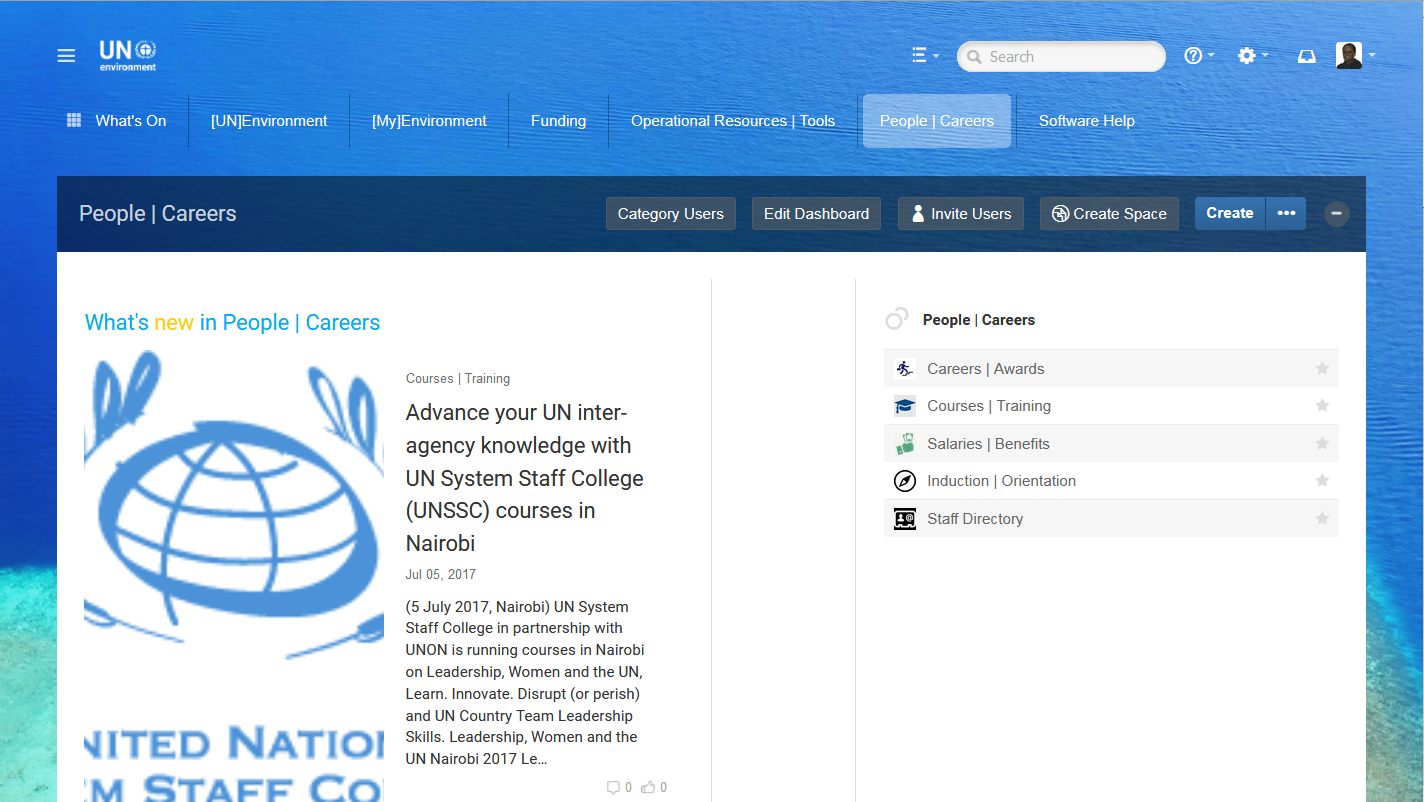Open the settings gear menu
Screen dimensions: 1424x802
pyautogui.click(x=1252, y=56)
